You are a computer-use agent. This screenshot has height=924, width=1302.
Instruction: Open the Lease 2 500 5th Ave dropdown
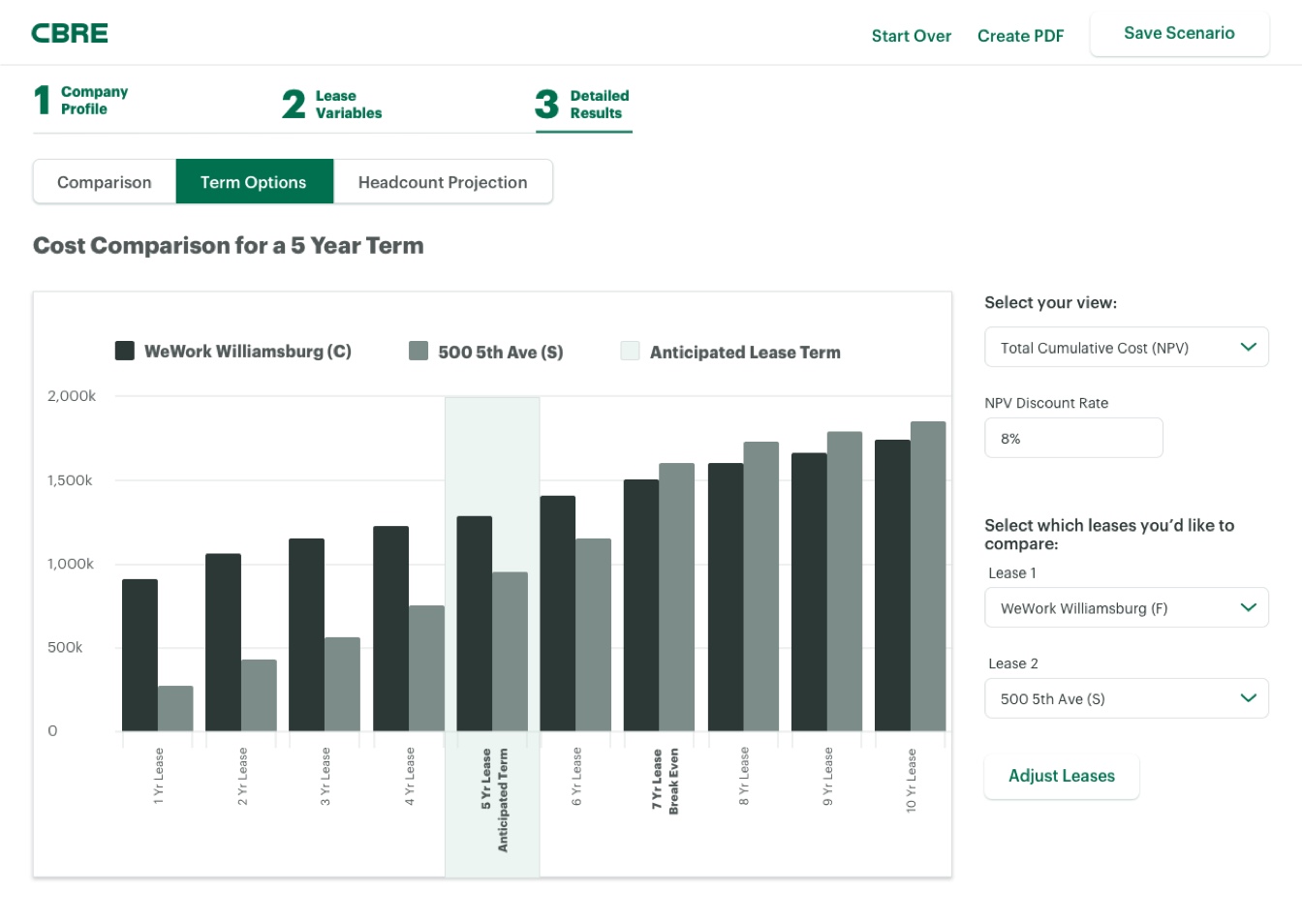[x=1127, y=698]
